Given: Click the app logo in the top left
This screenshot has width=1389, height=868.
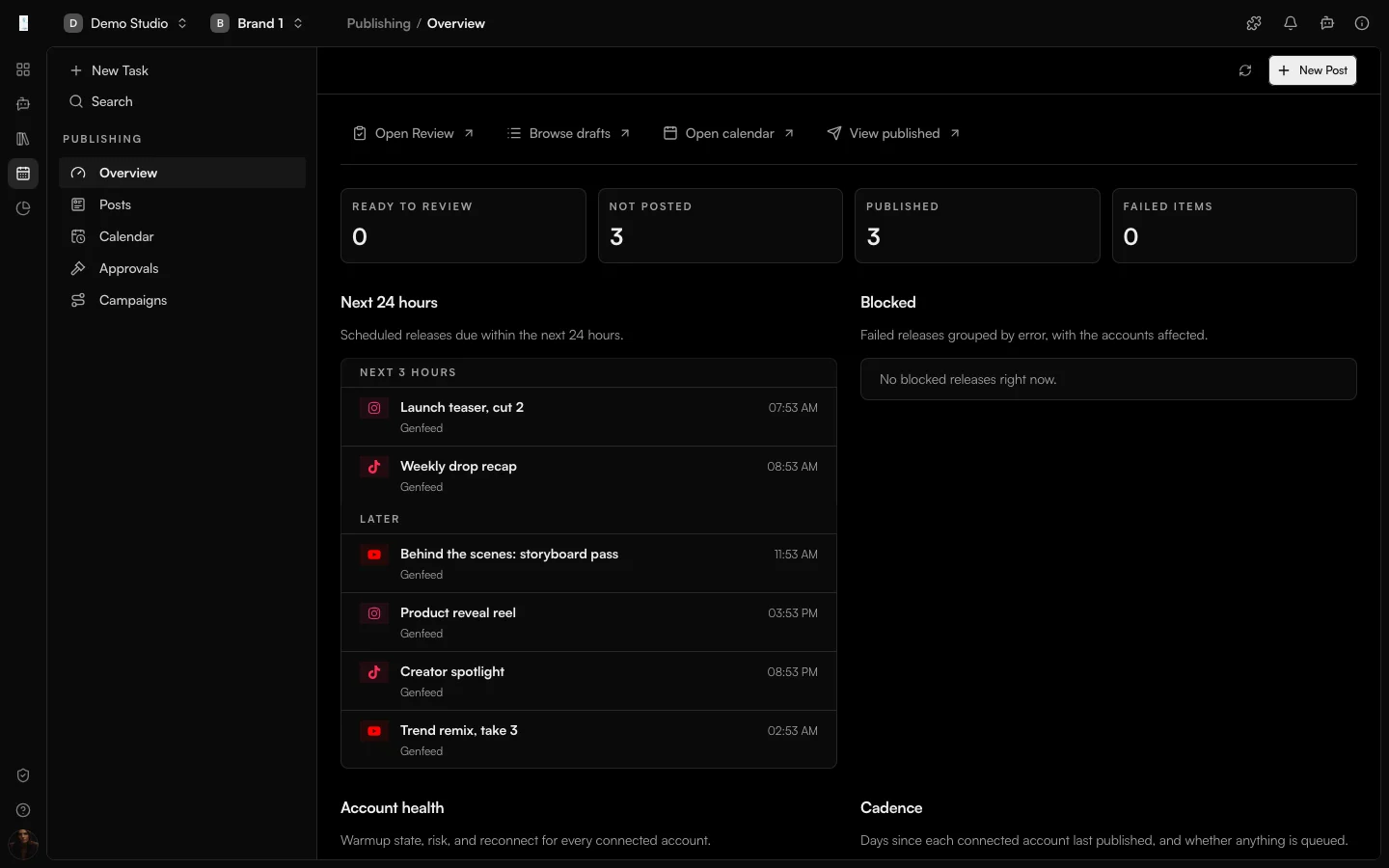Looking at the screenshot, I should click(x=24, y=23).
